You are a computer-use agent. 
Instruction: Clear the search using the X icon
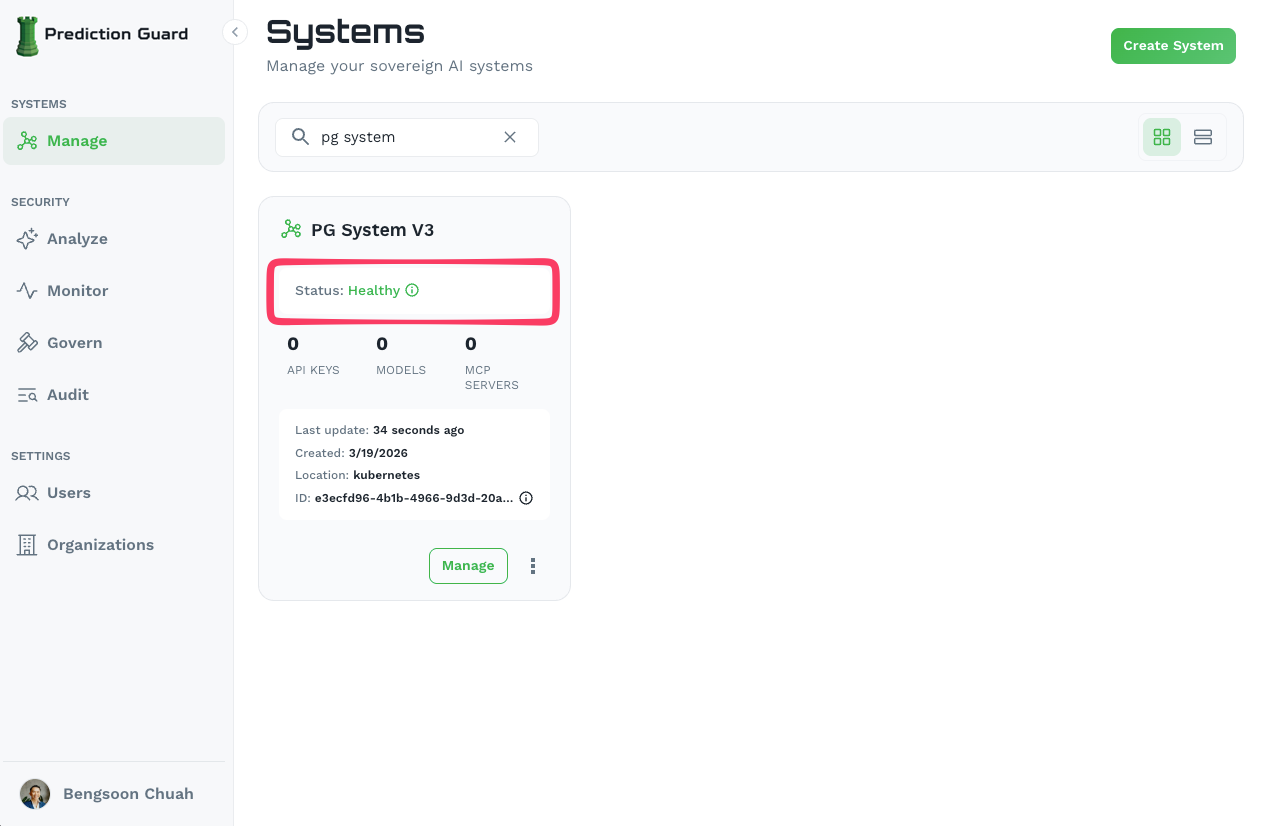[x=510, y=137]
